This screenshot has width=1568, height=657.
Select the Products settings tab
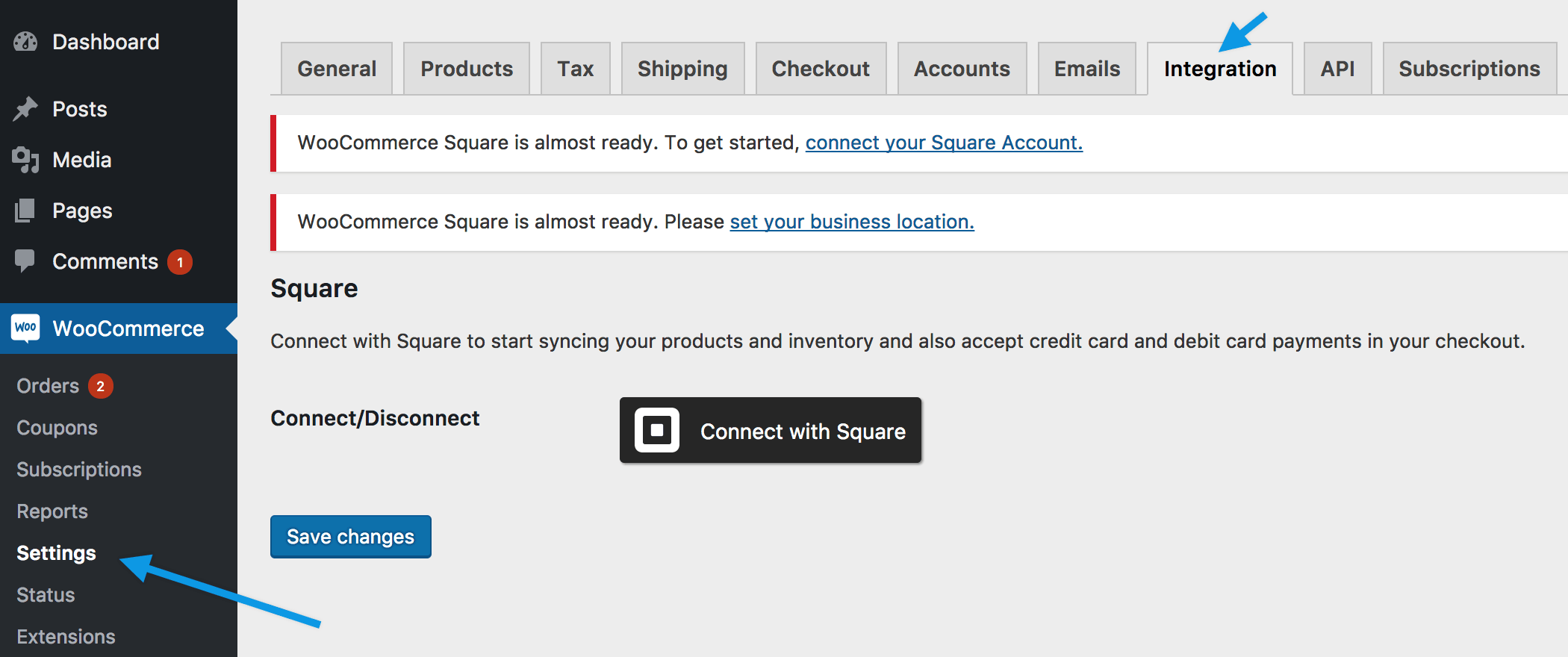[467, 69]
